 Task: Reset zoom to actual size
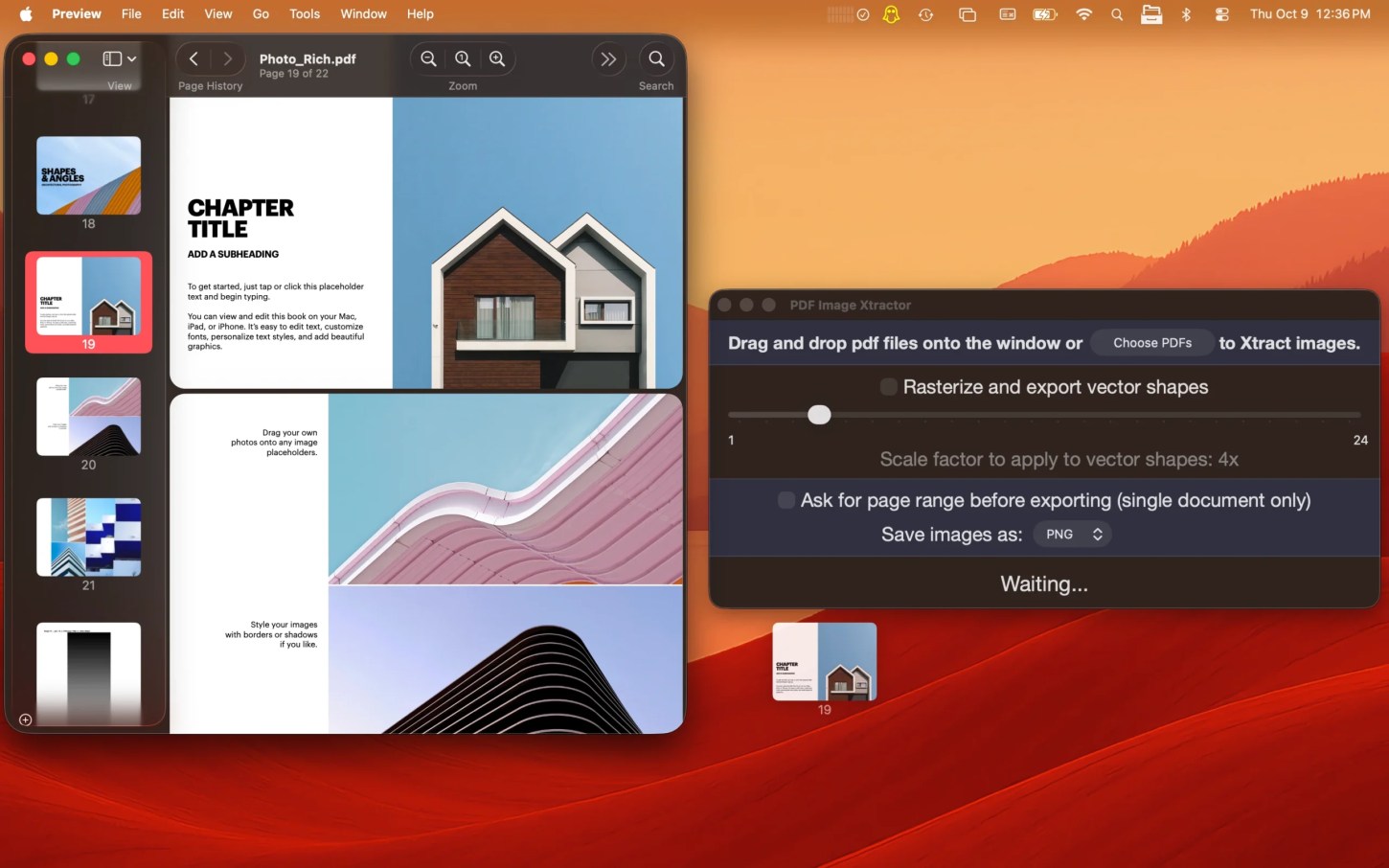pos(463,59)
